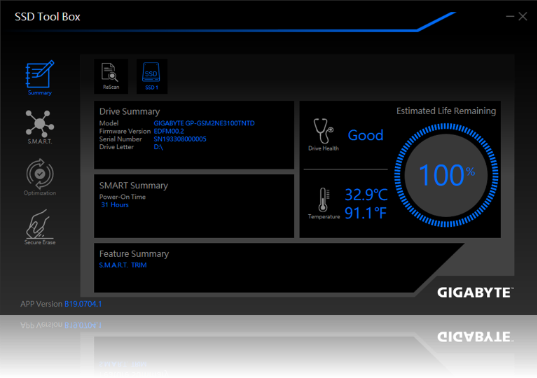Viewport: 537px width, 378px height.
Task: Click the firmware version EDFM00.2 value
Action: click(169, 131)
